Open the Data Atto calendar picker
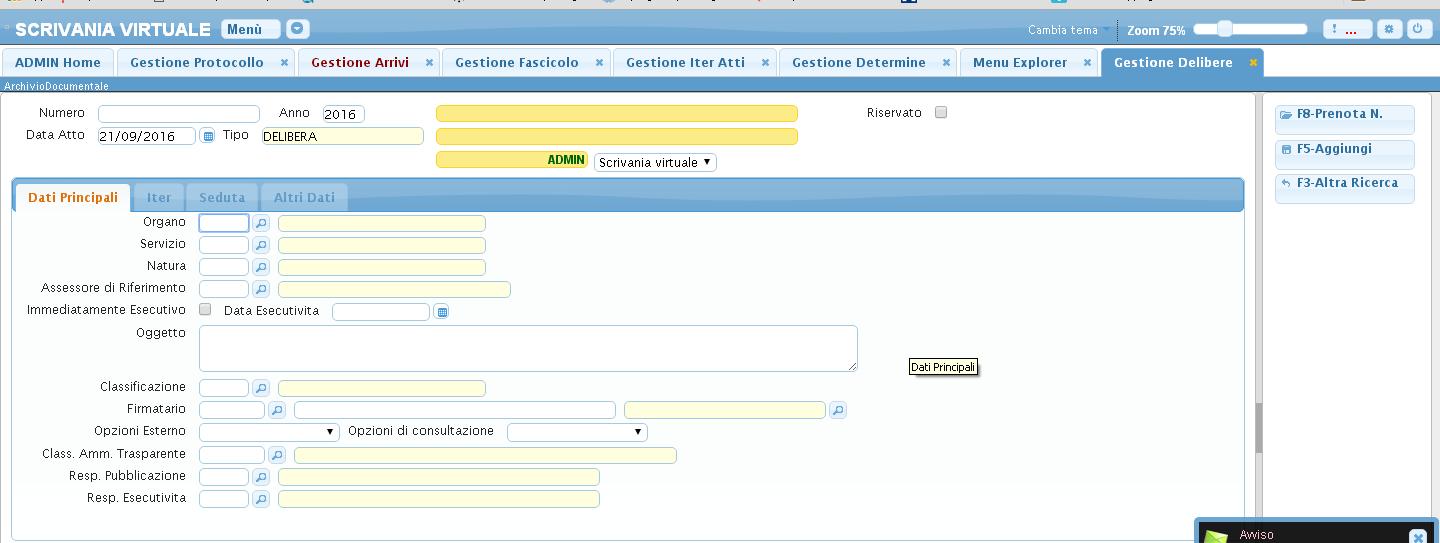The image size is (1440, 543). click(208, 136)
